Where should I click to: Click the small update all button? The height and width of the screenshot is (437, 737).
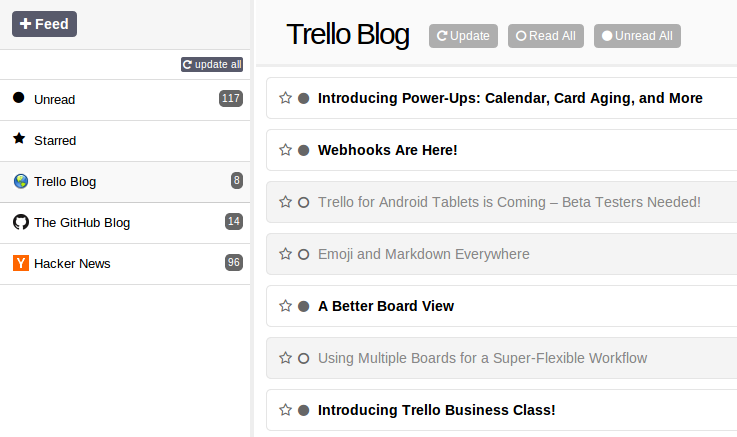click(x=212, y=65)
